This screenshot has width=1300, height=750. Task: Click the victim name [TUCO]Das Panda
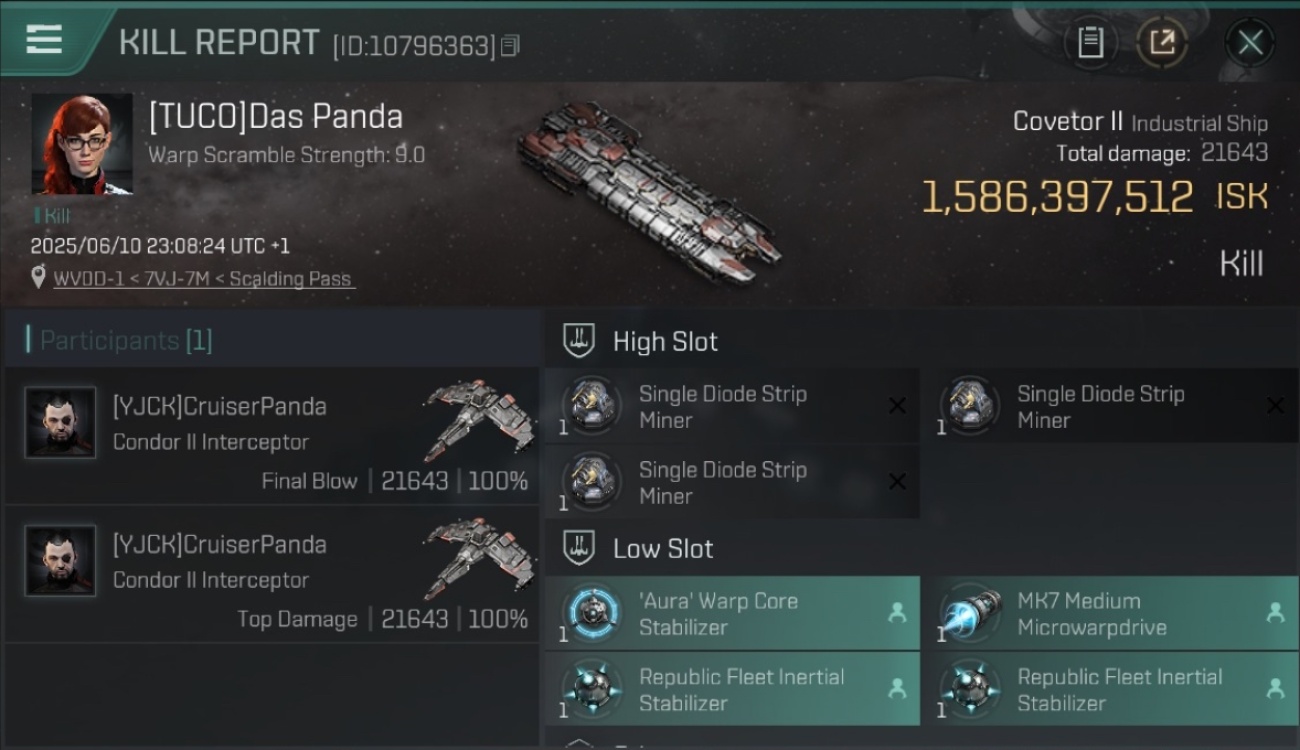276,116
